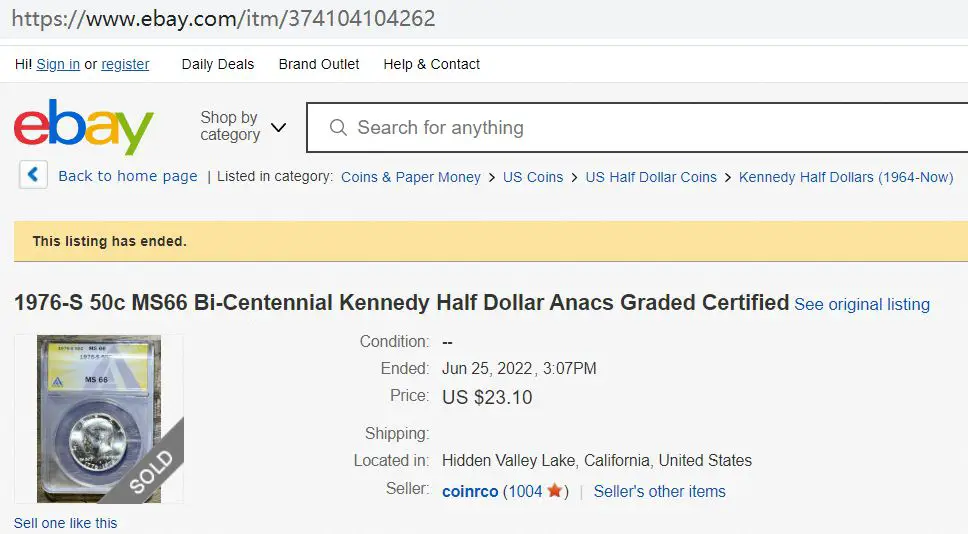
Task: Click the register link
Action: point(125,64)
